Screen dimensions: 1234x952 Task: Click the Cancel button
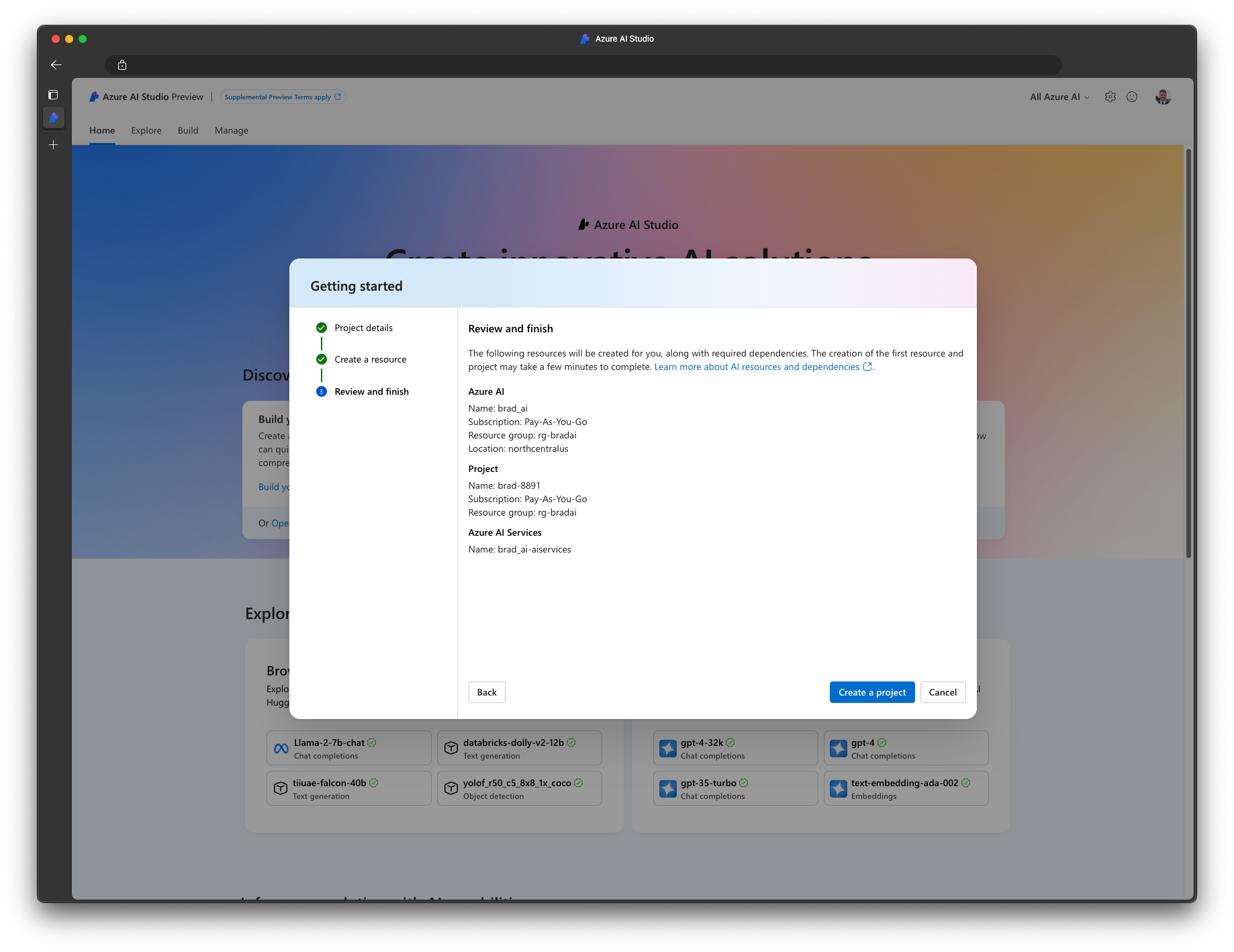tap(943, 692)
